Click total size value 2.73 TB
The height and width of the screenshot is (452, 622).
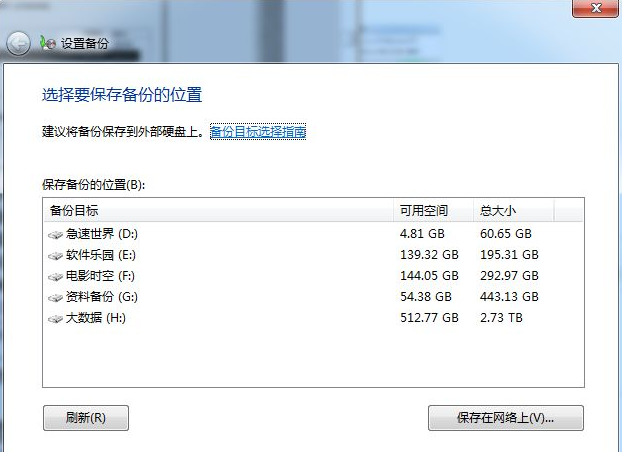coord(501,318)
